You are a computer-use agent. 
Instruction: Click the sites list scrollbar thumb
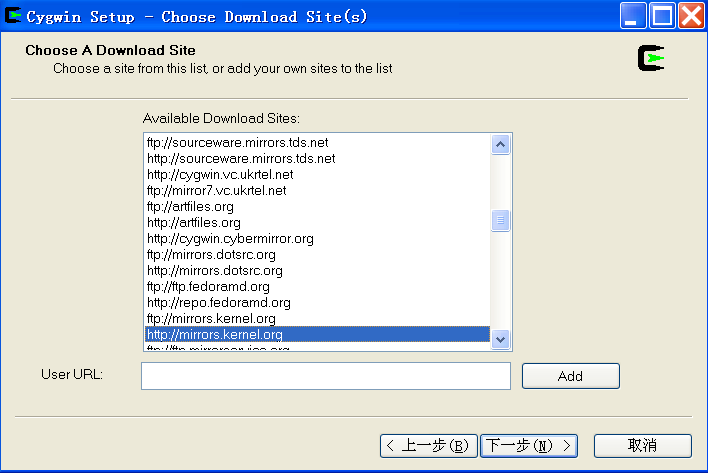coord(500,220)
